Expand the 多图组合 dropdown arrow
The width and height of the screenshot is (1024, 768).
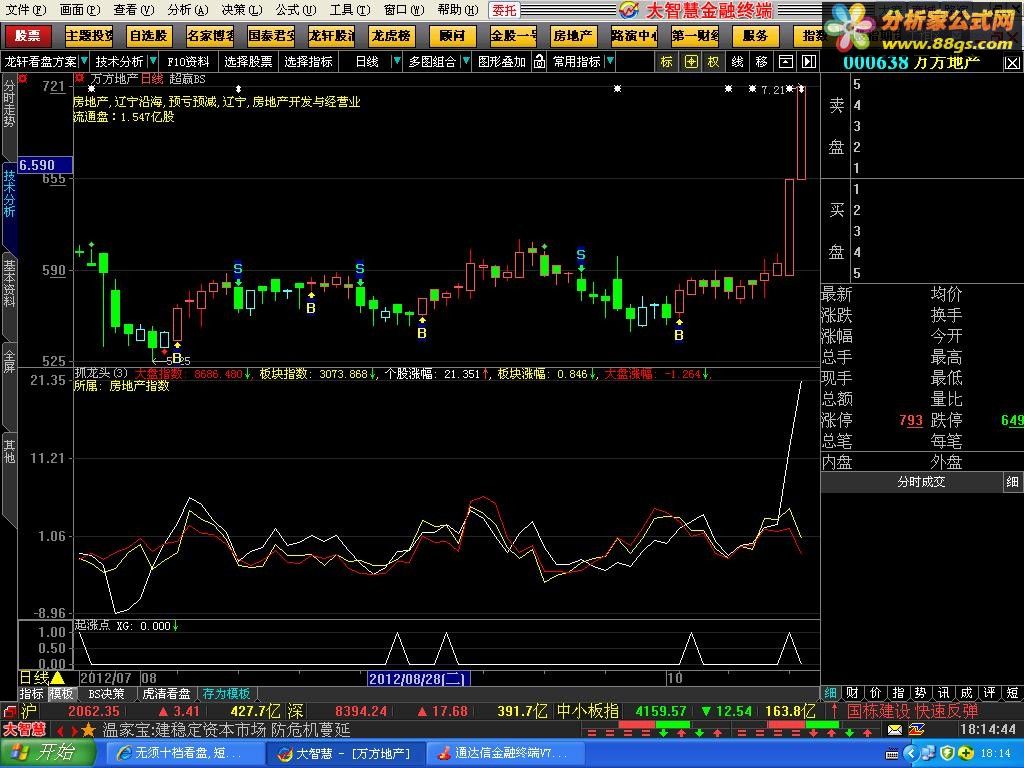pos(466,61)
